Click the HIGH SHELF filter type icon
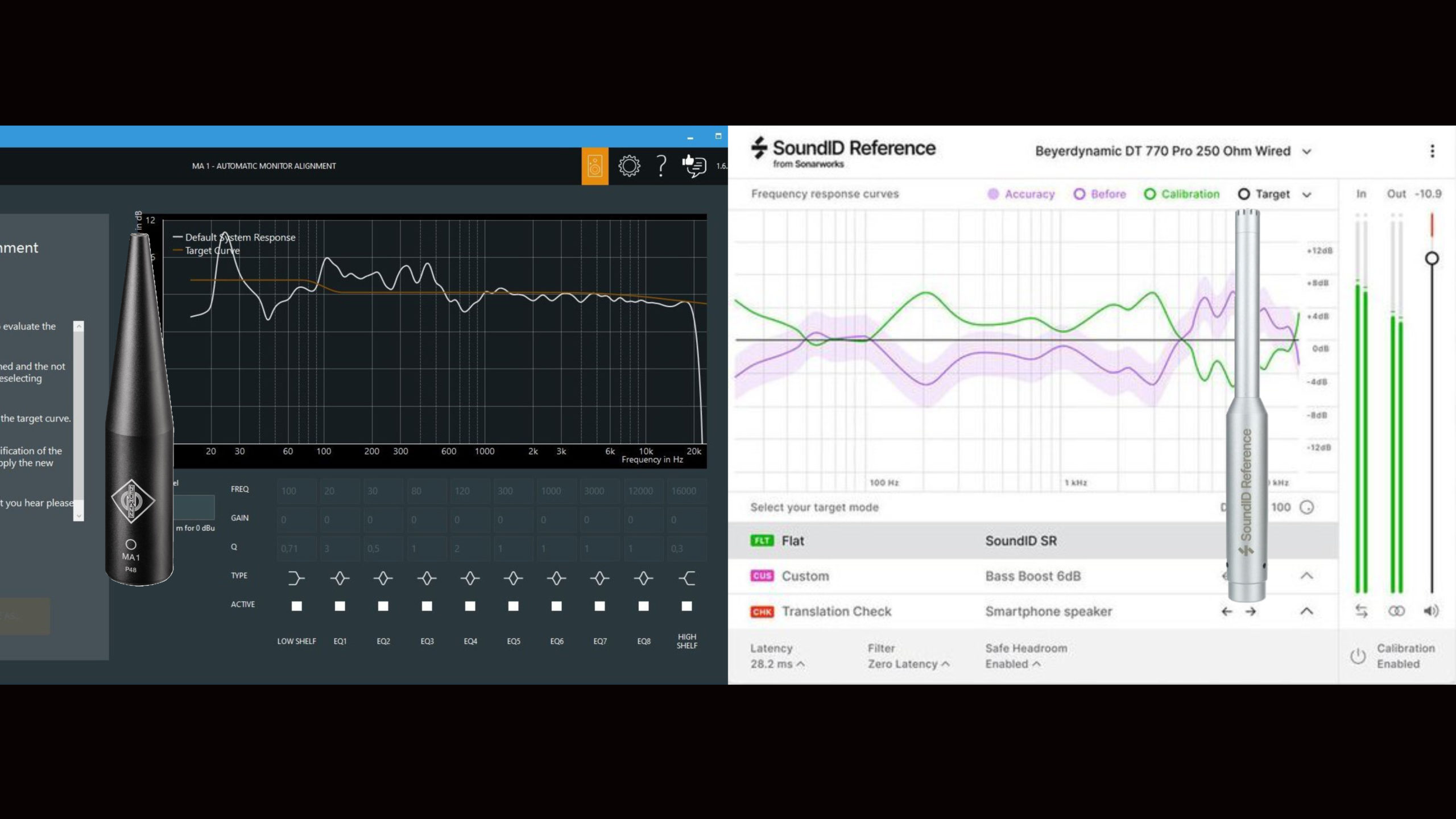1456x819 pixels. [x=686, y=578]
